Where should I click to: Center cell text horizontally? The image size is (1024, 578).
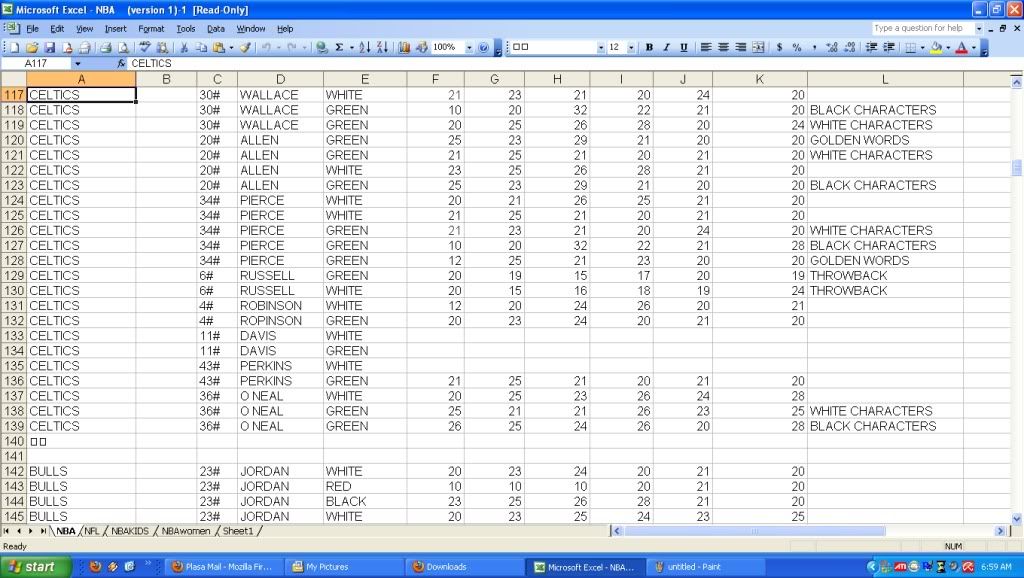coord(724,47)
